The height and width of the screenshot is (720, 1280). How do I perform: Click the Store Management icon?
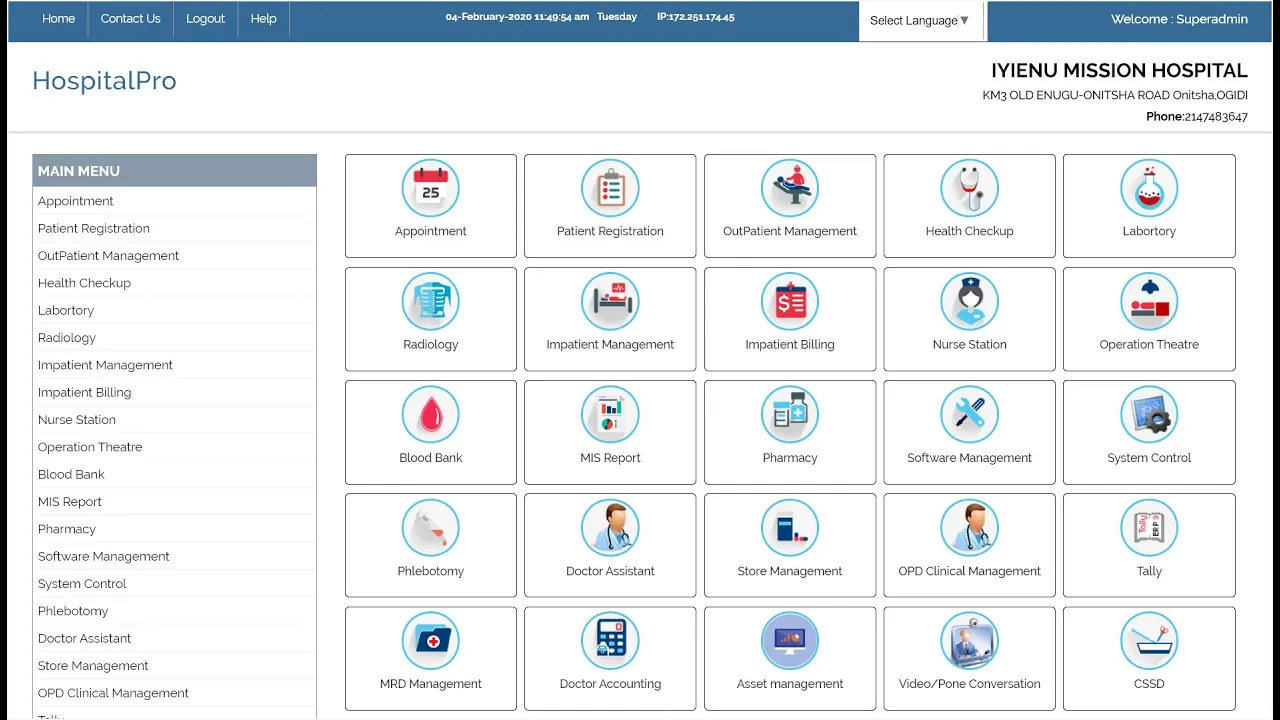point(790,527)
